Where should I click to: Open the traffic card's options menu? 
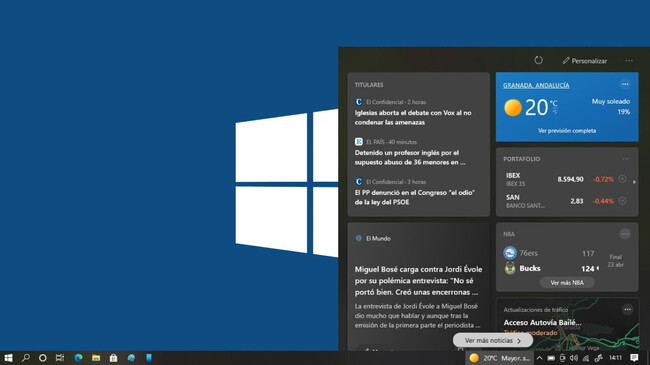627,309
